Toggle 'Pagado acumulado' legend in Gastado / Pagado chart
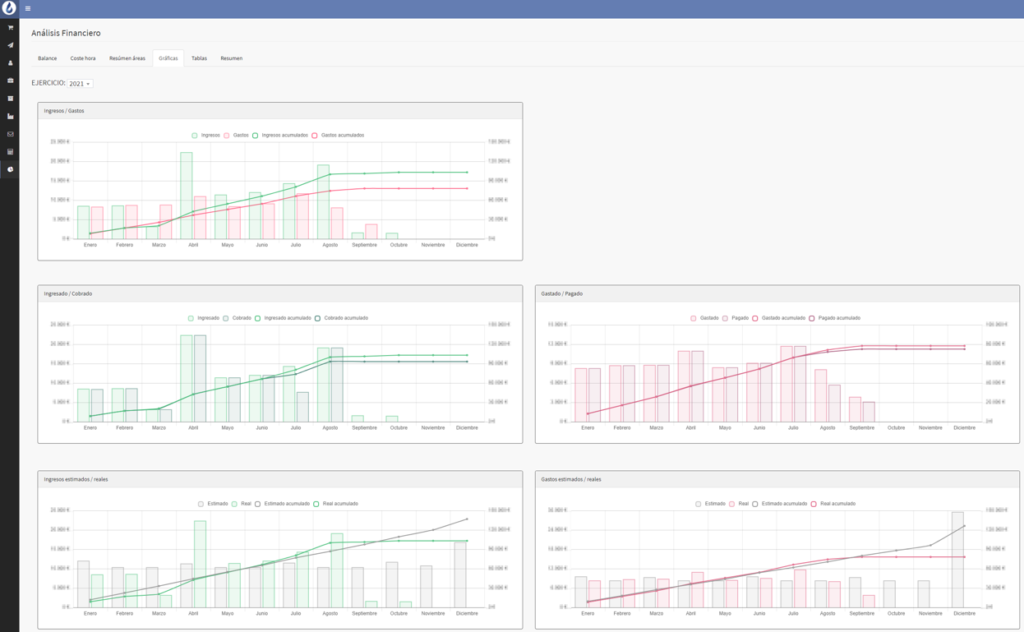Viewport: 1024px width, 632px height. [836, 317]
